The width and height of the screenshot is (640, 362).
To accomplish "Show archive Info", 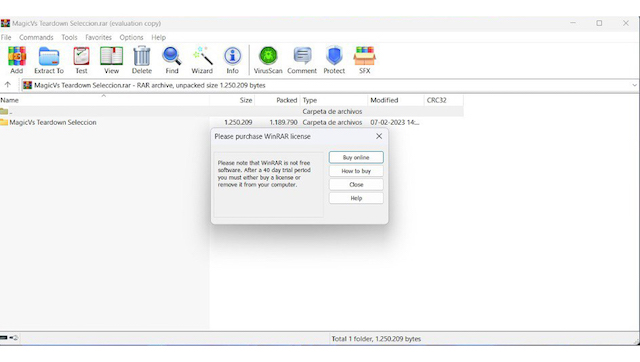I will pos(233,60).
